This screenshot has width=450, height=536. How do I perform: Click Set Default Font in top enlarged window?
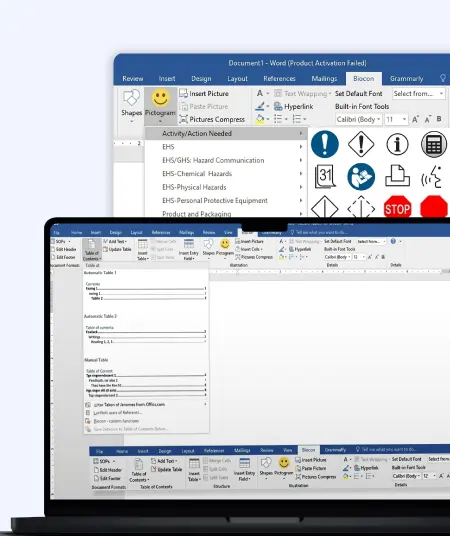pos(358,93)
